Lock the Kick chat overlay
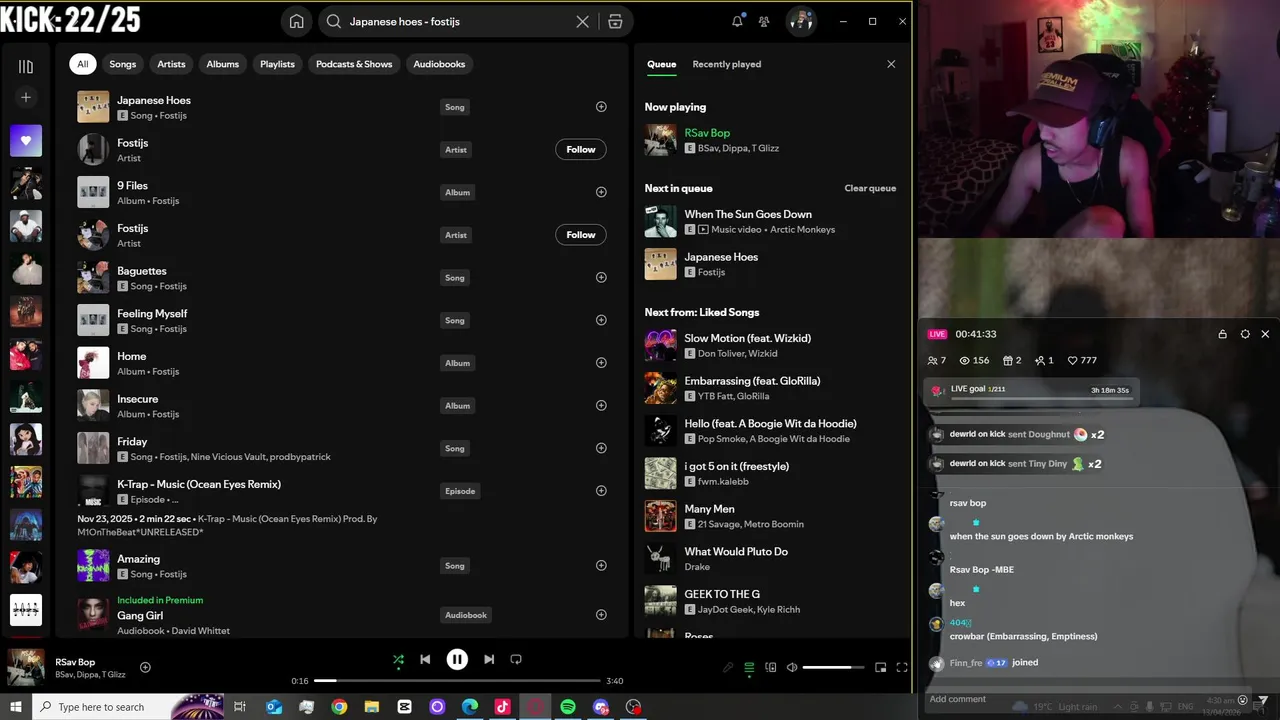 point(1222,334)
